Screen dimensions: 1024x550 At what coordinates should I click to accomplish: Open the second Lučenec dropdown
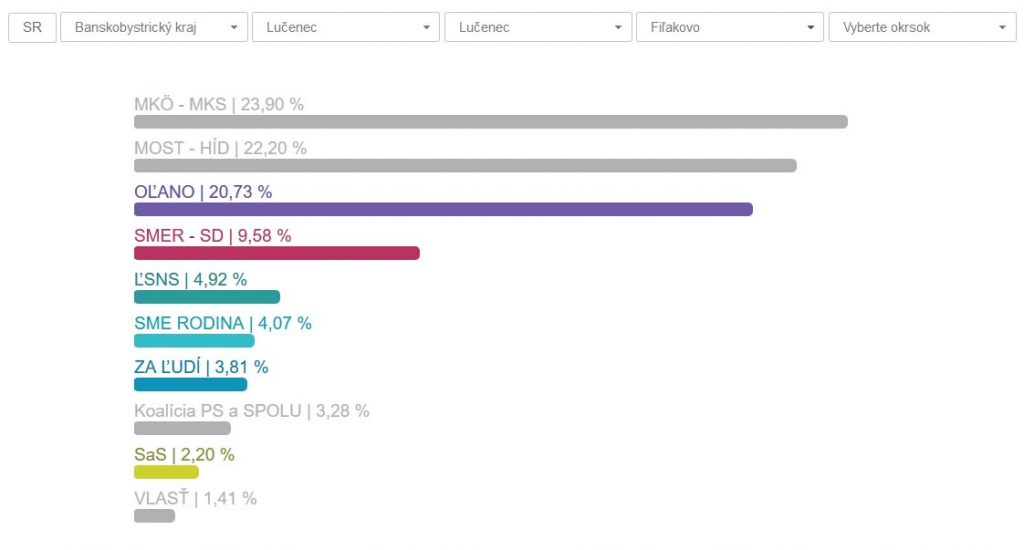pos(537,27)
